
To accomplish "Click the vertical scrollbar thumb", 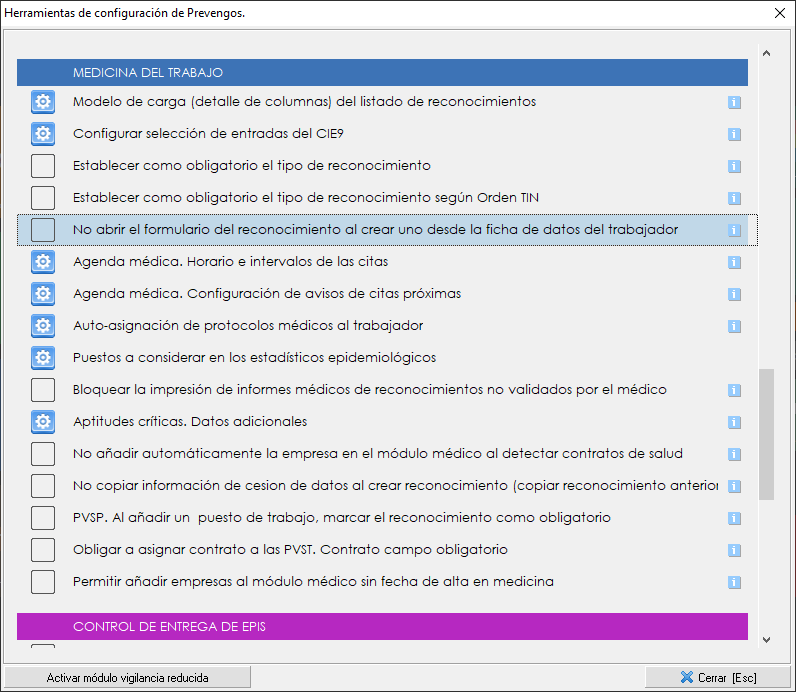I will point(767,435).
